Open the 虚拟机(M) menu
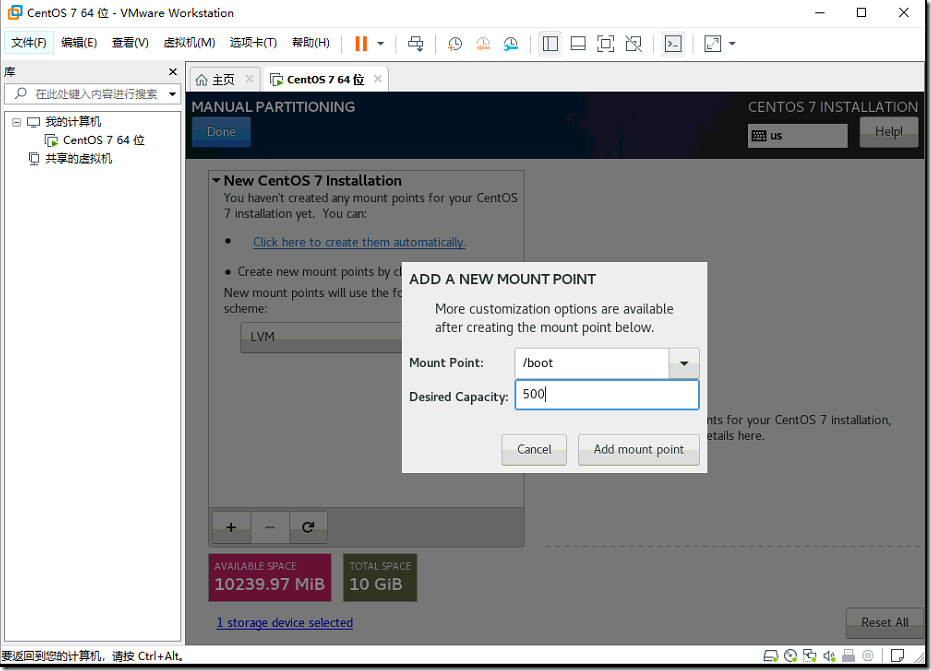This screenshot has width=931, height=671. [x=189, y=43]
